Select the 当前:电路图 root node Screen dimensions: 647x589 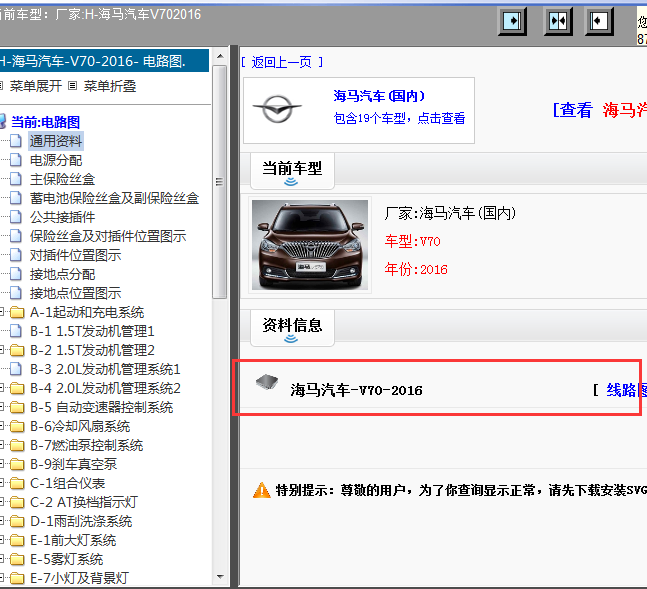pyautogui.click(x=45, y=122)
